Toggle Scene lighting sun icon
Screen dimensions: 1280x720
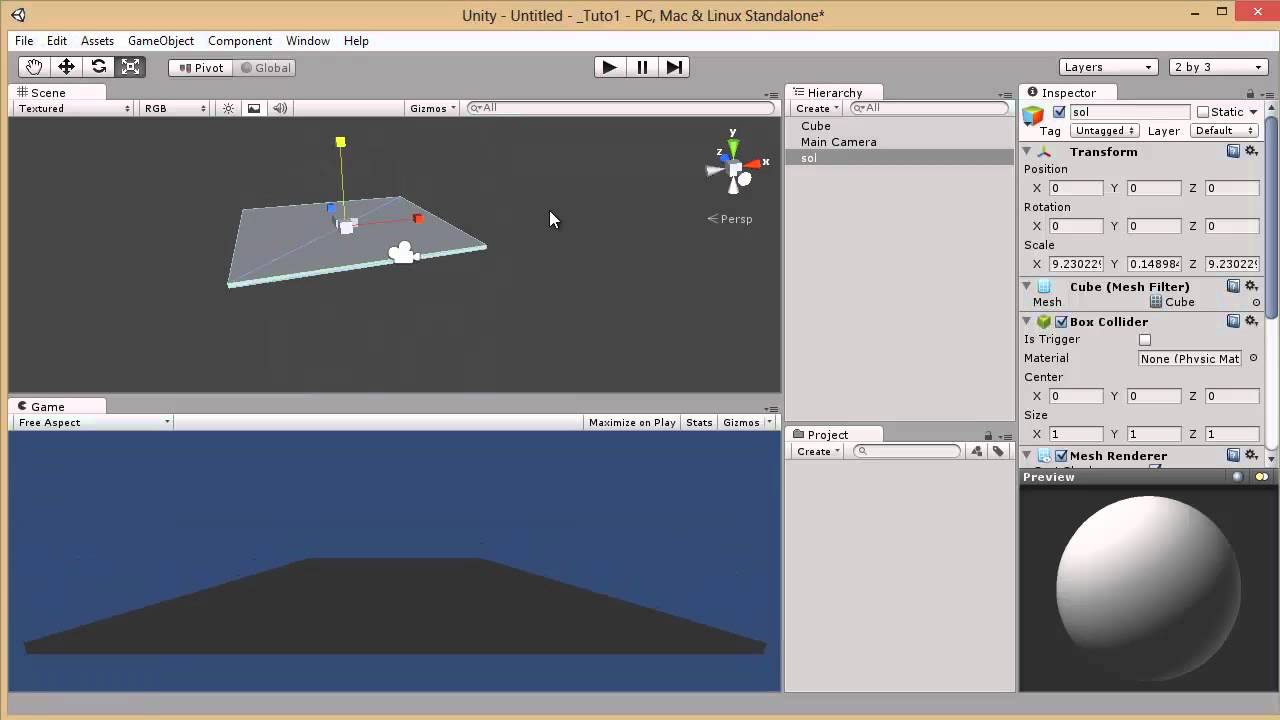(x=229, y=108)
